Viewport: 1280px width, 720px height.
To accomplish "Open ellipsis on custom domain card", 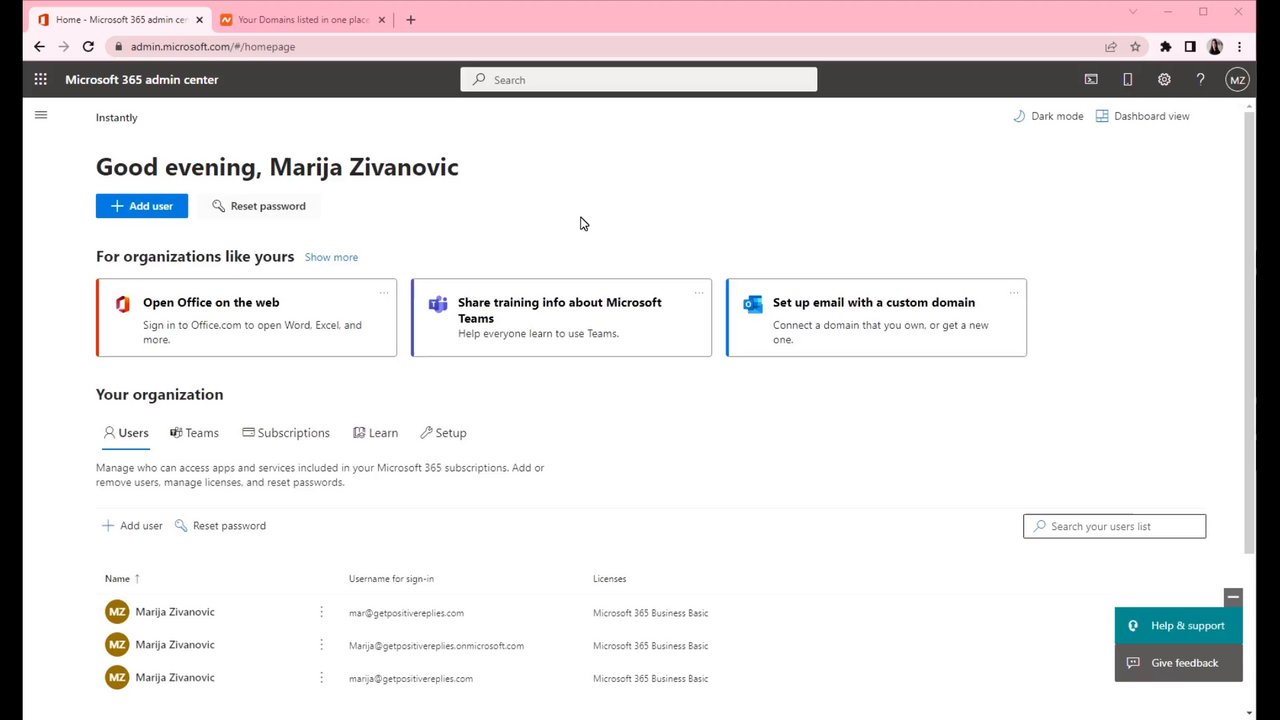I will point(1014,292).
